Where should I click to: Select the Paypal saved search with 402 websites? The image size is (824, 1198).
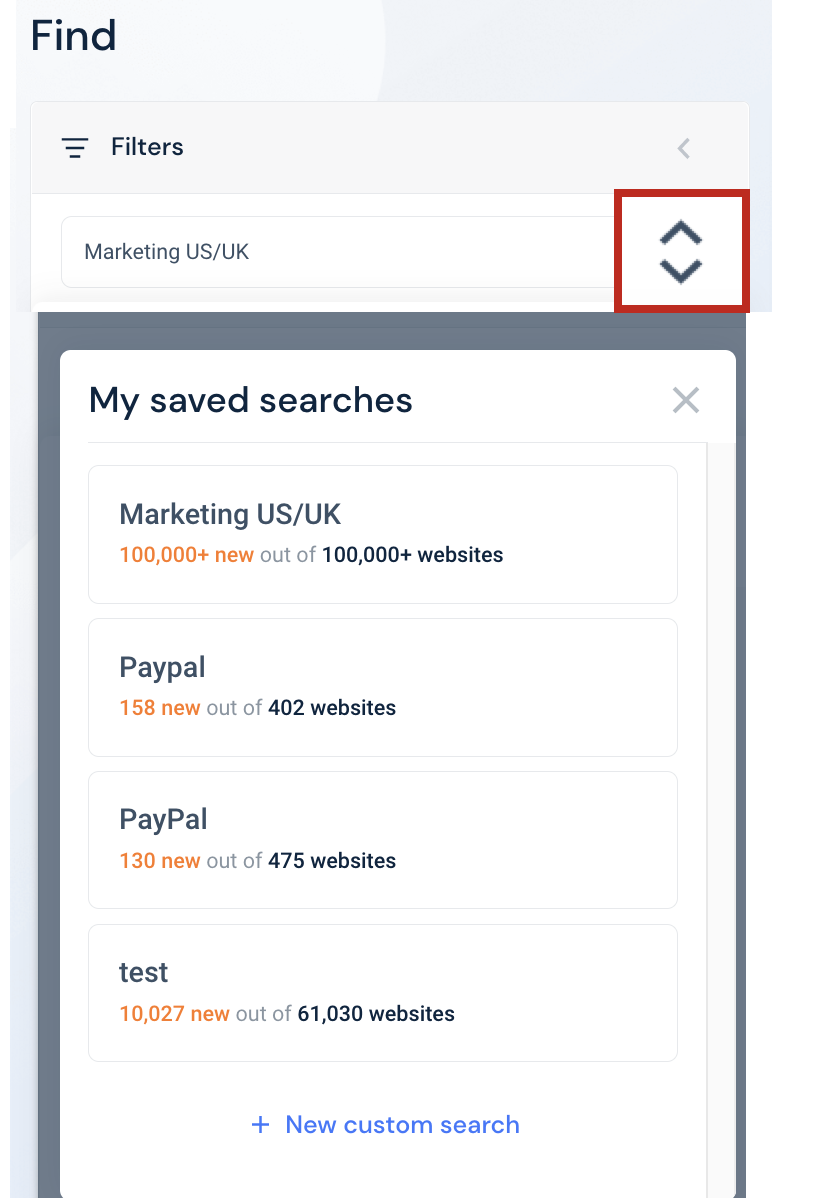pyautogui.click(x=383, y=688)
